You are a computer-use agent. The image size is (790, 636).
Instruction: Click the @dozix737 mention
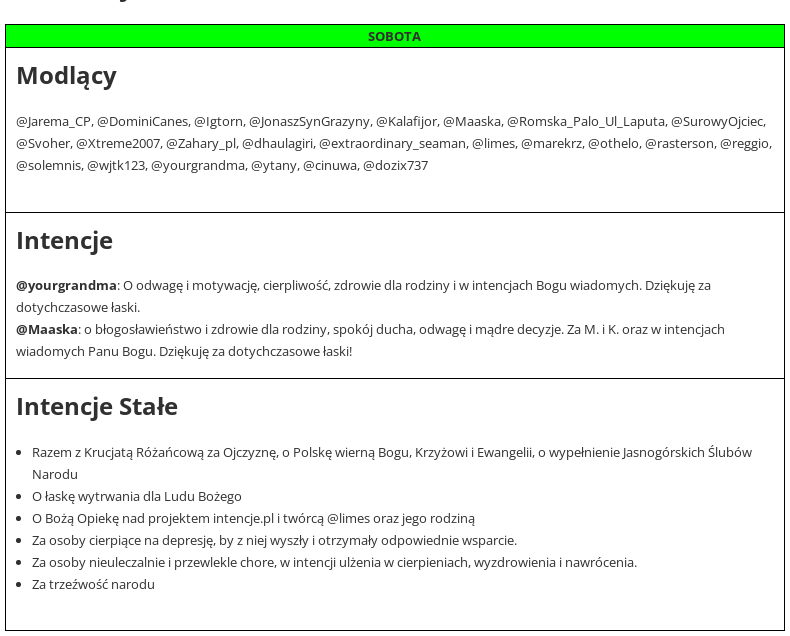[x=395, y=165]
